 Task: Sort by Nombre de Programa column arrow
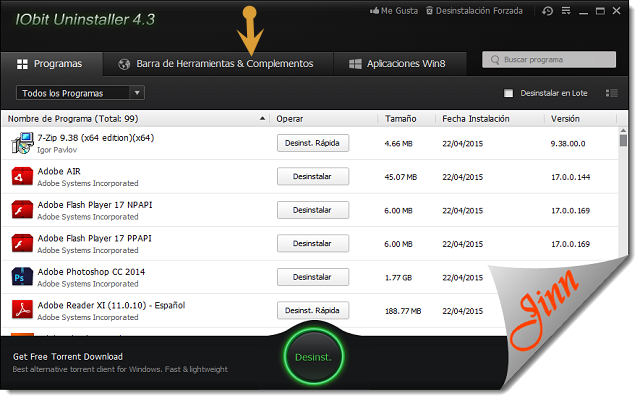pyautogui.click(x=262, y=118)
